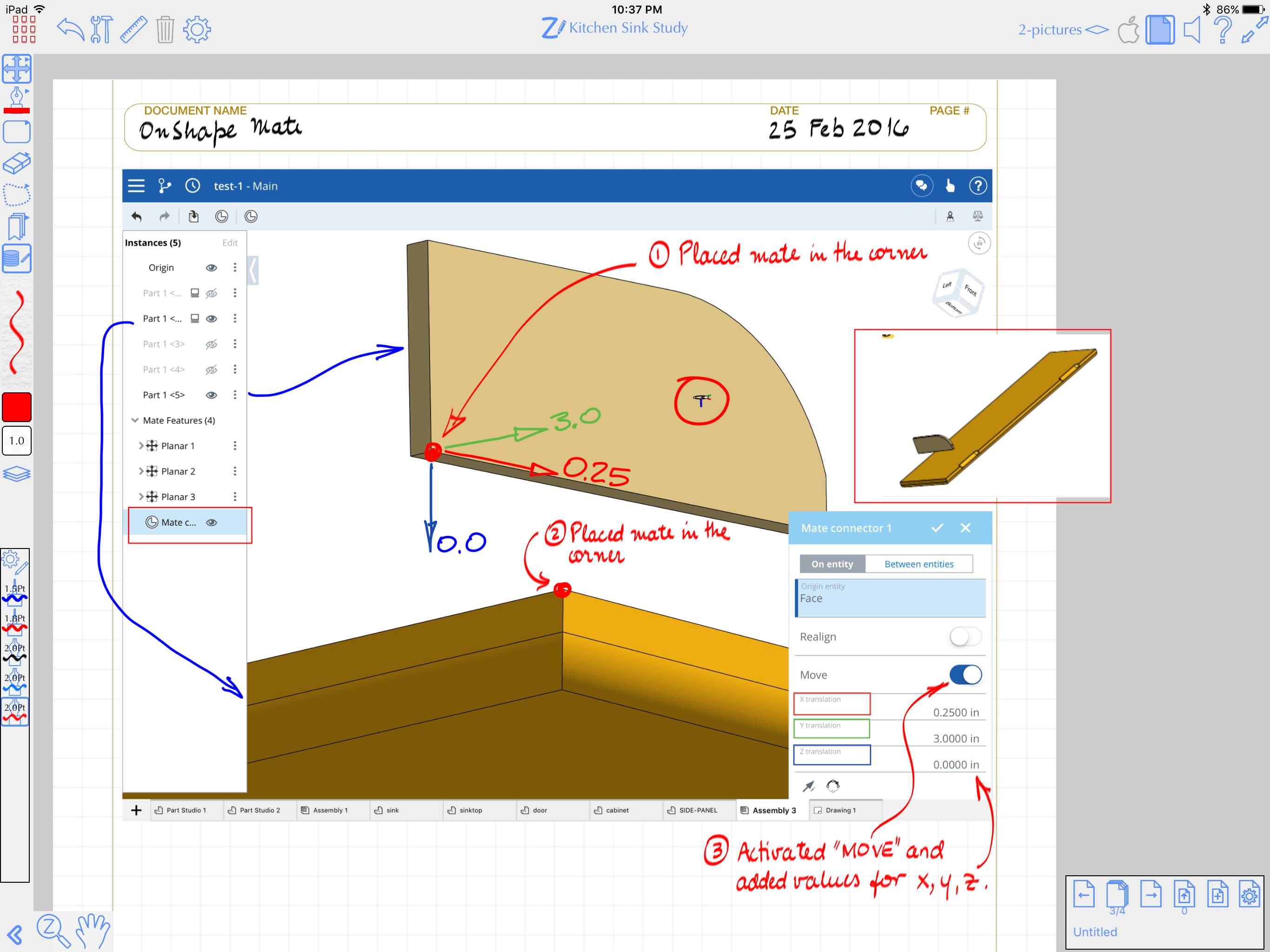Image resolution: width=1270 pixels, height=952 pixels.
Task: Tap the undo arrow in ZoomNotes toolbar
Action: pyautogui.click(x=70, y=29)
